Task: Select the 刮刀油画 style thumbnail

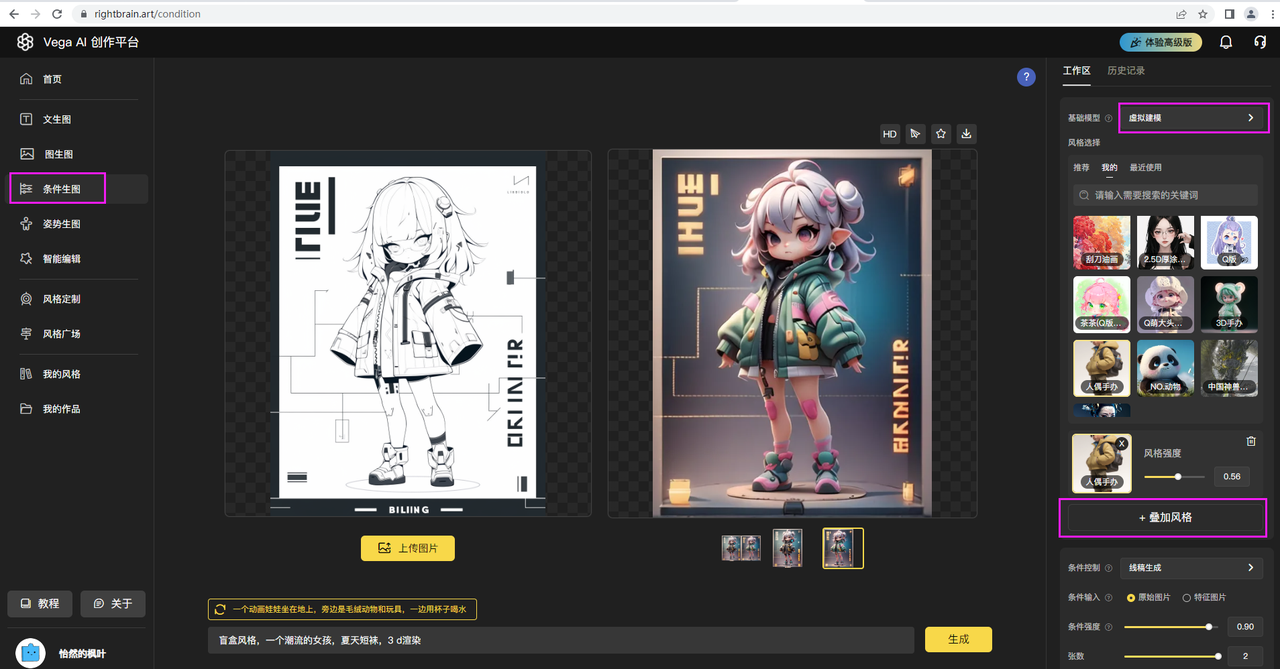Action: [1102, 242]
